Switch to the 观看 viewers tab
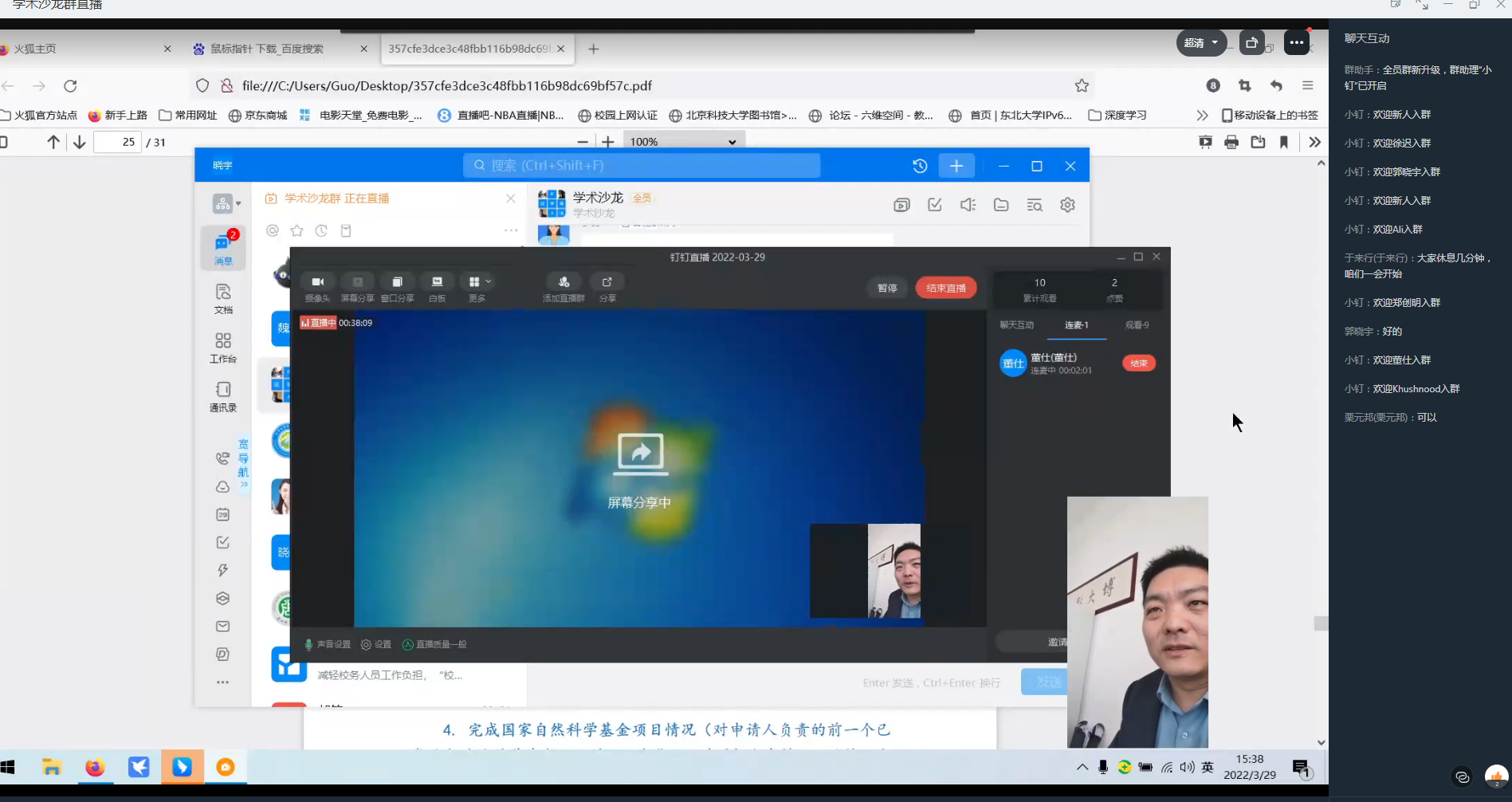Image resolution: width=1512 pixels, height=802 pixels. click(1137, 325)
